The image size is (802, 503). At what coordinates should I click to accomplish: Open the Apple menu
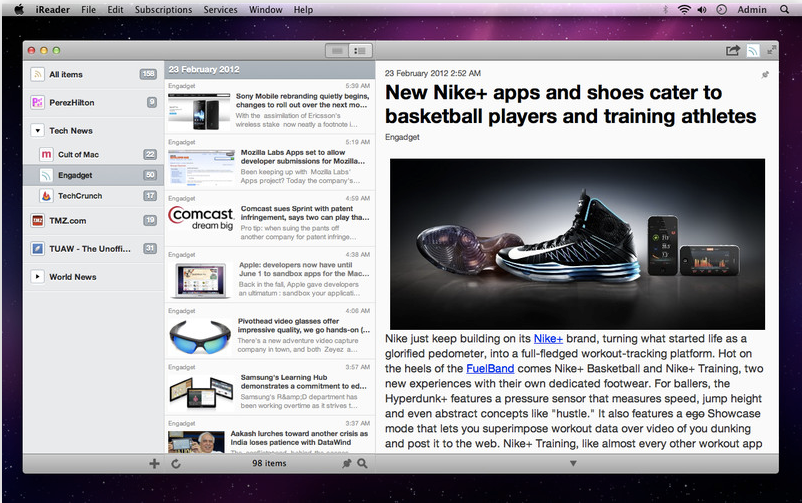(x=18, y=9)
